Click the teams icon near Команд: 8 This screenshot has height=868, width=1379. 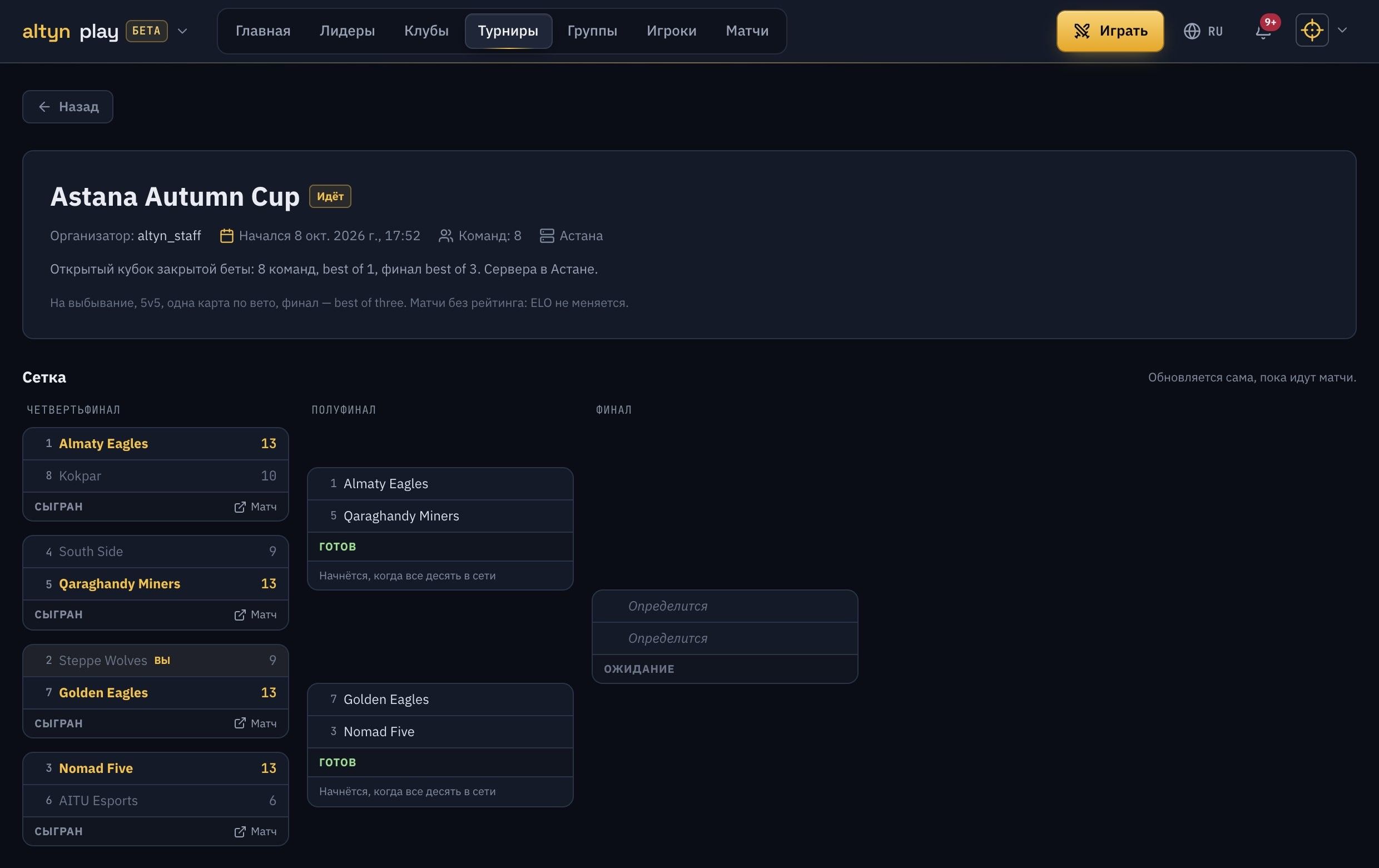click(x=445, y=236)
